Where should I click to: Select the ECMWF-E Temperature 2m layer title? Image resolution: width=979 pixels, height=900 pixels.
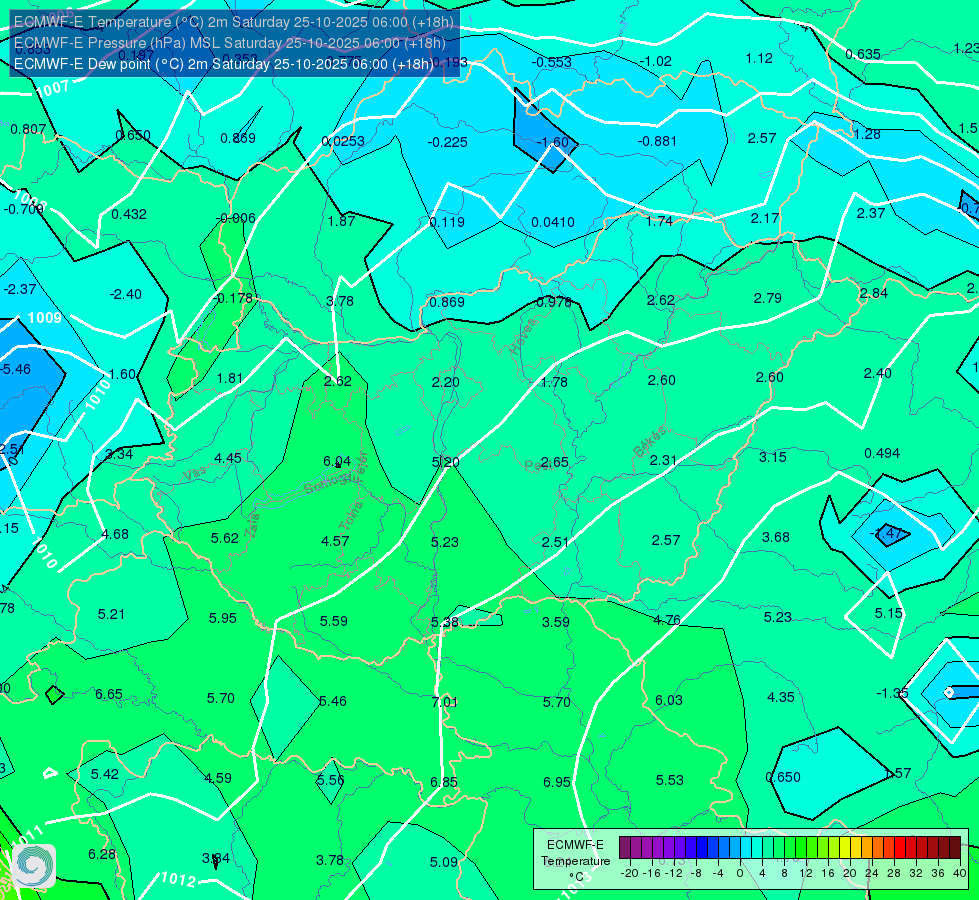tap(234, 22)
